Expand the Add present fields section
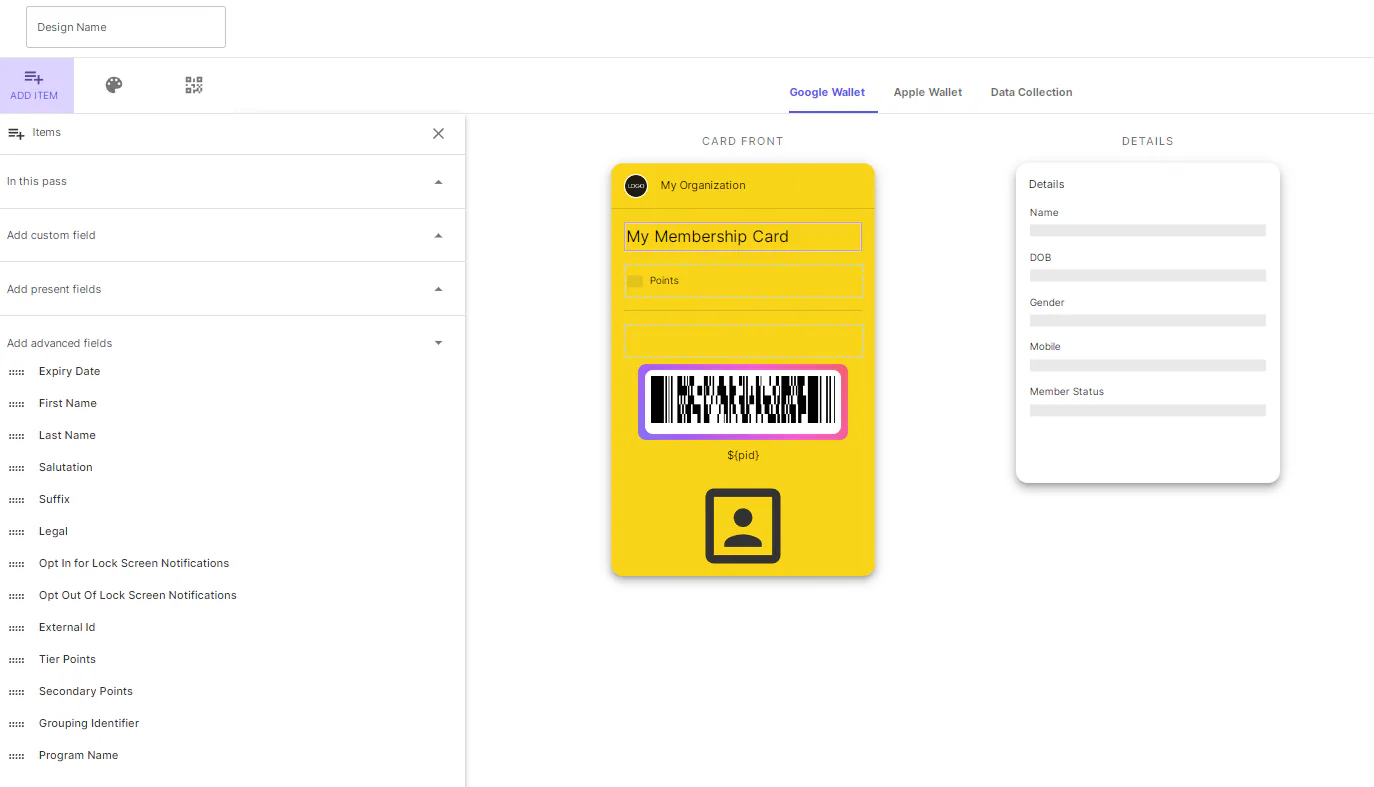Viewport: 1374px width, 787px height. click(232, 289)
